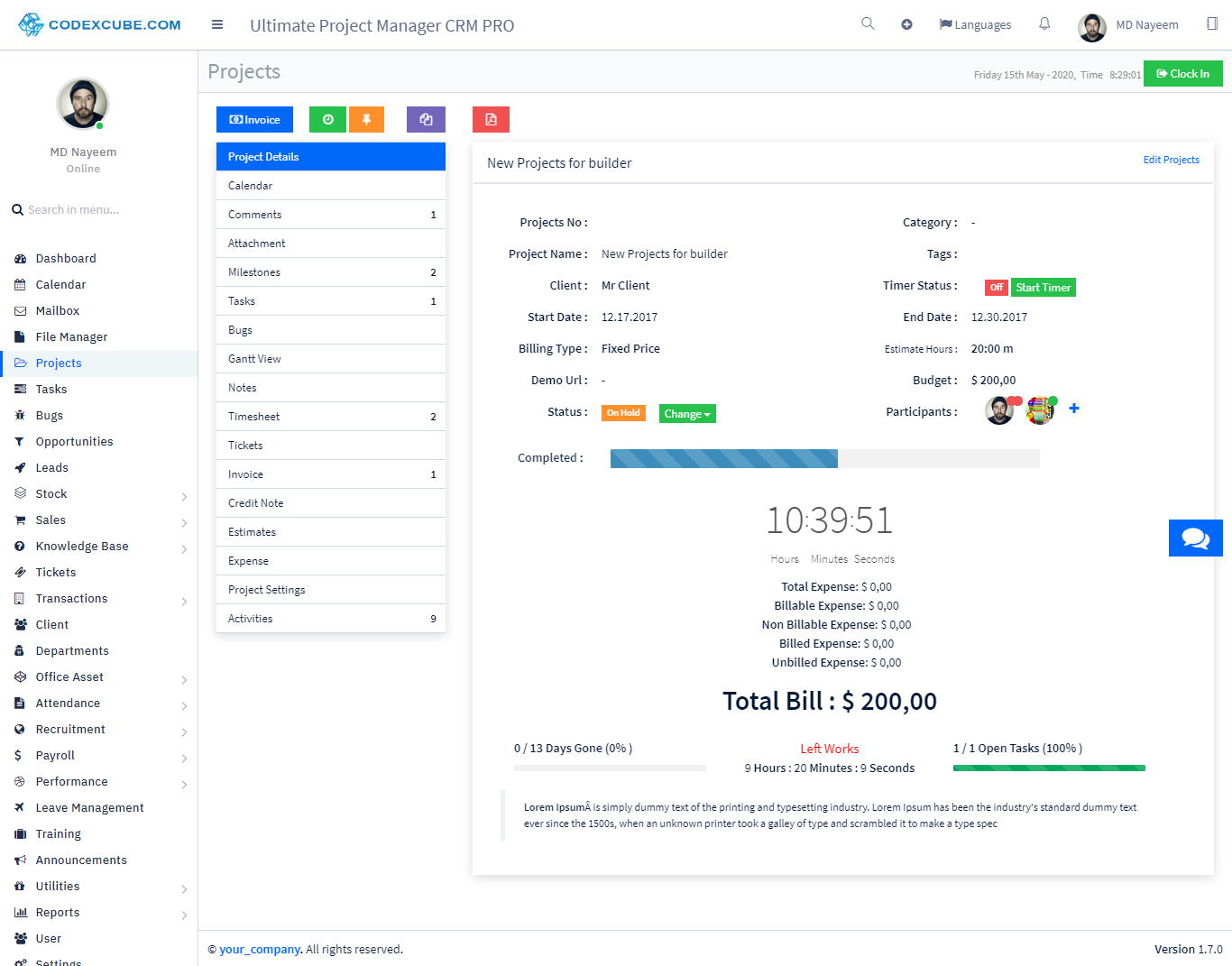Open the Change status dropdown
Image resolution: width=1232 pixels, height=966 pixels.
(x=687, y=414)
